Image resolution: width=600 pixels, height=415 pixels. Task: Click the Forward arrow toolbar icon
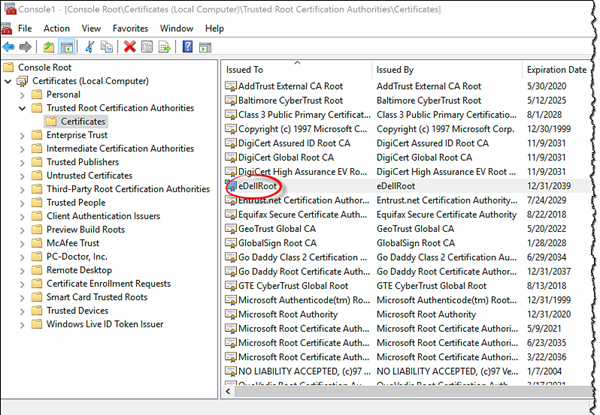pyautogui.click(x=25, y=47)
